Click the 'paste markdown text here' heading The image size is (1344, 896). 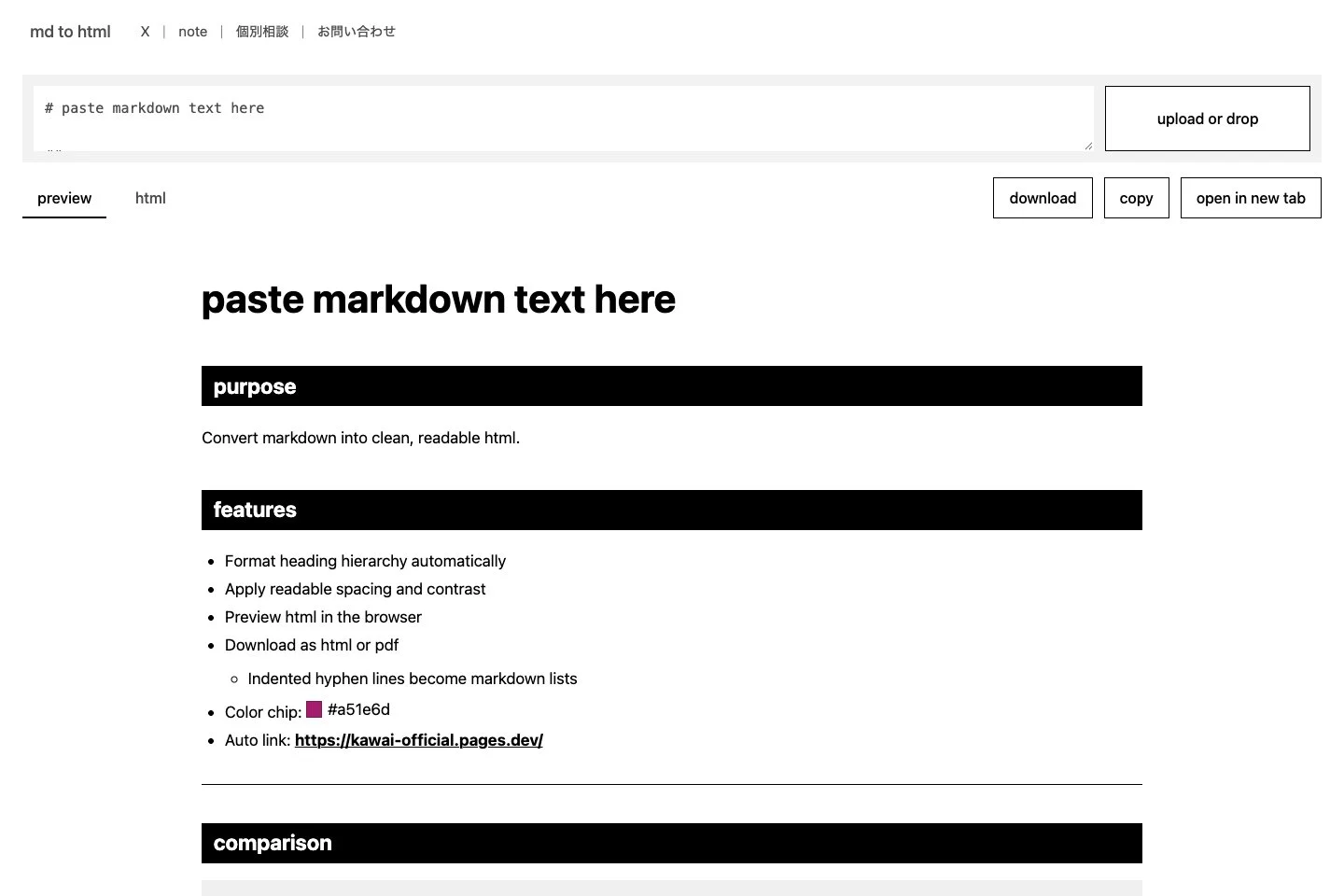438,300
